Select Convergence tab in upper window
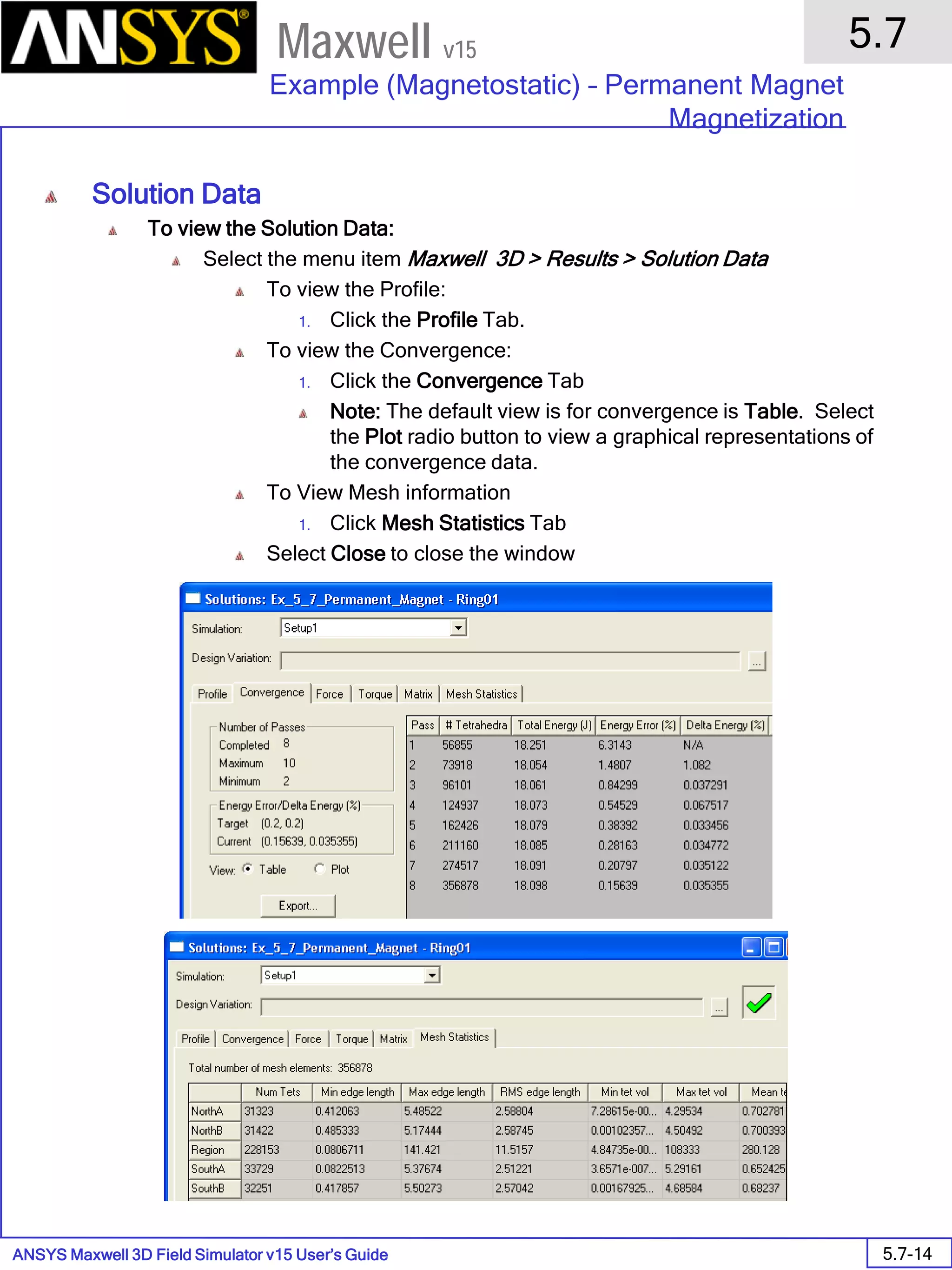952x1270 pixels. coord(272,692)
